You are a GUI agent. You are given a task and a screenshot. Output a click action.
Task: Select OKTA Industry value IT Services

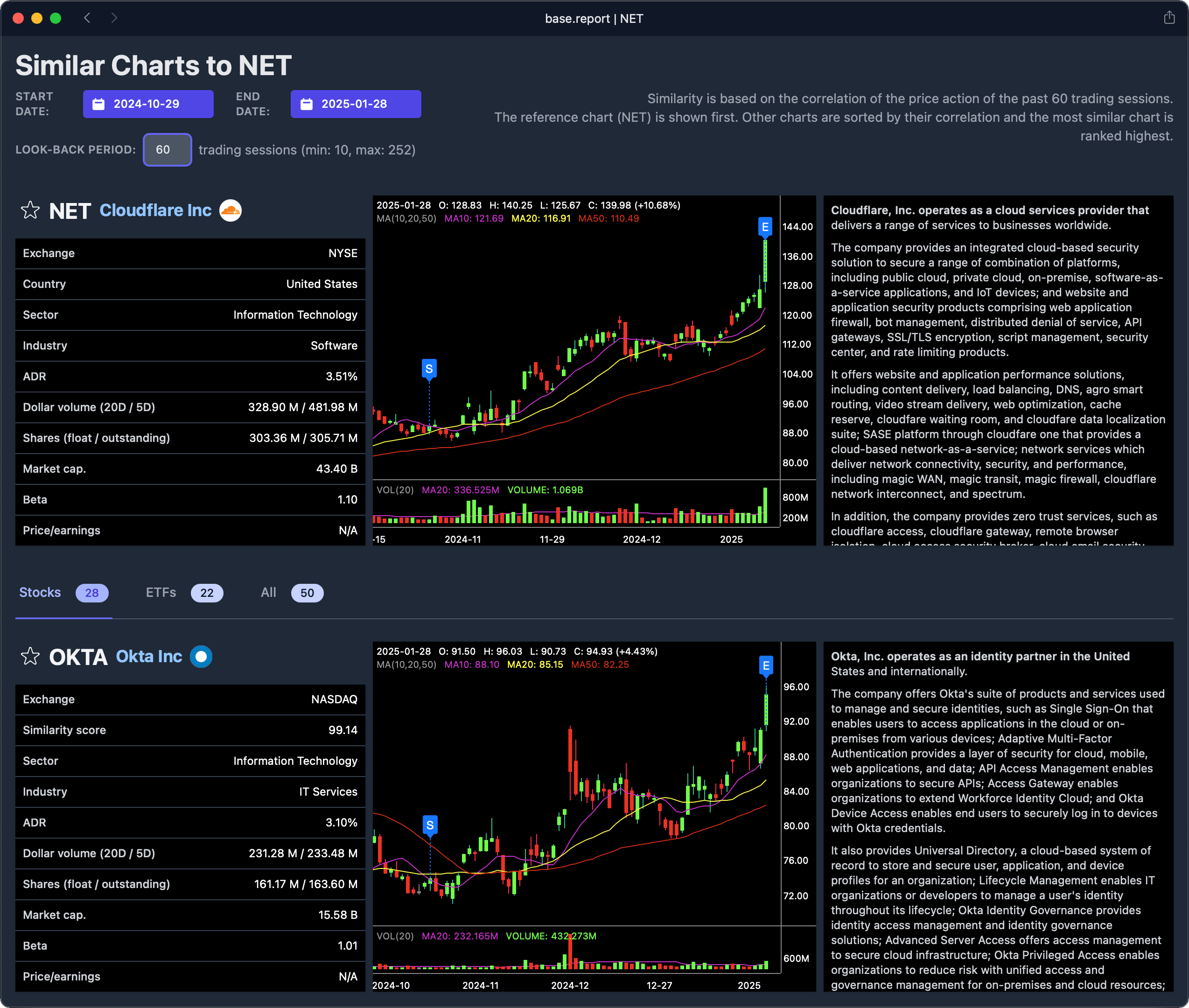click(x=328, y=792)
